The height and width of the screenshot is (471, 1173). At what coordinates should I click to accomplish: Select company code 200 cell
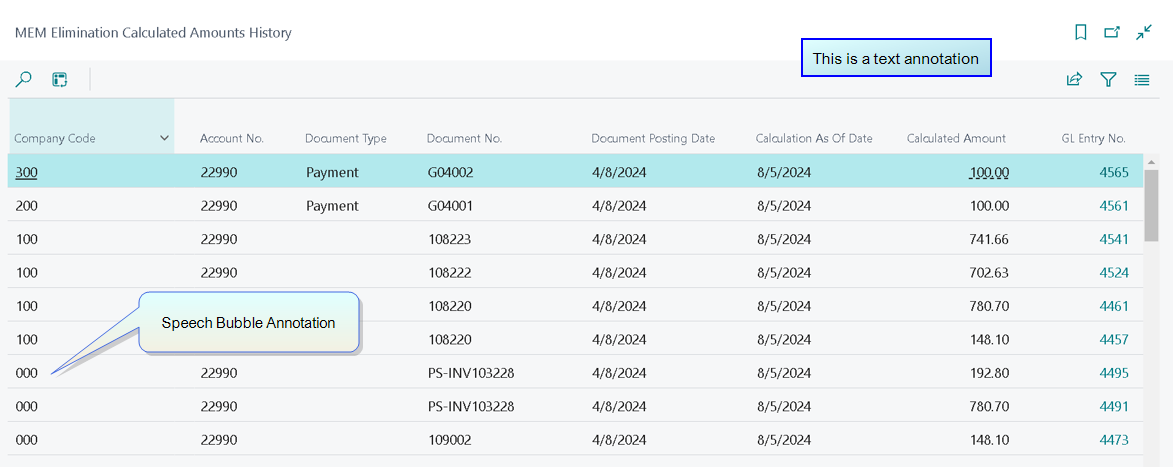(x=26, y=206)
